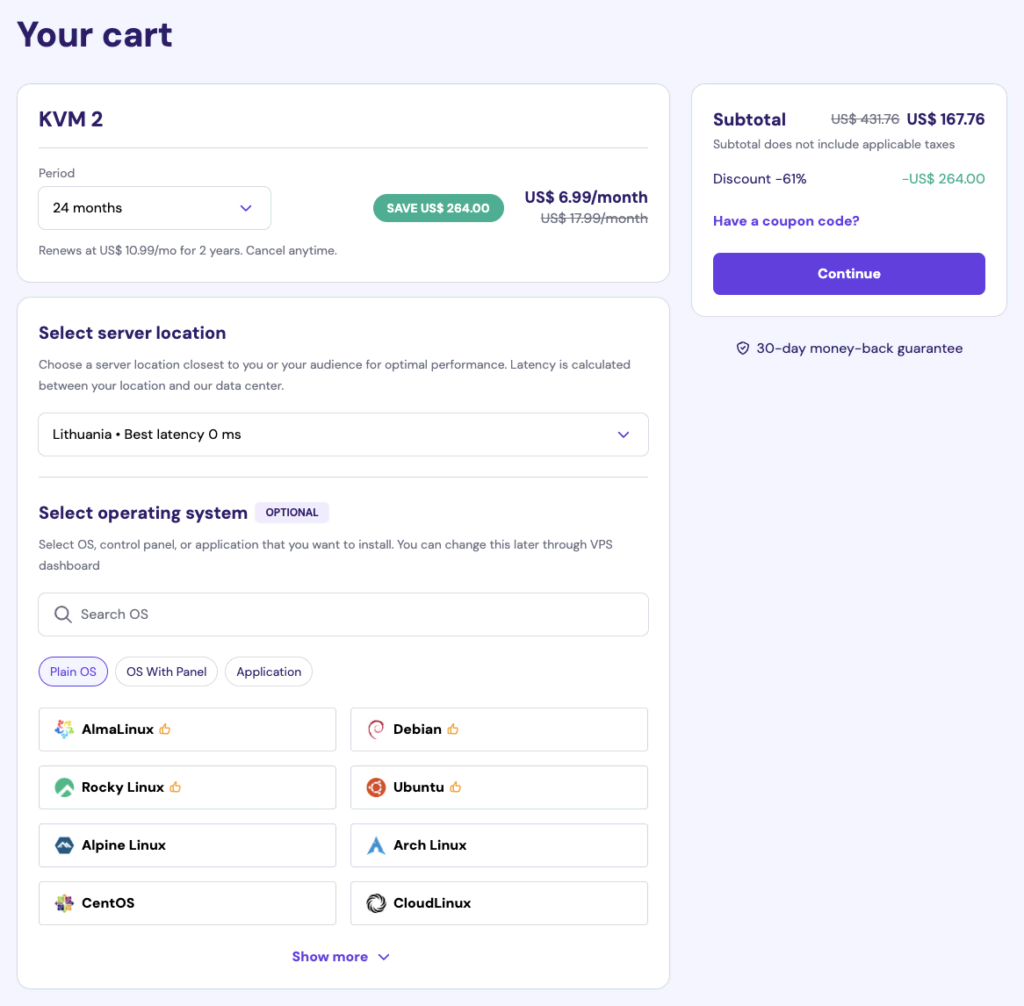The image size is (1024, 1006).
Task: Switch to the Application tab
Action: pyautogui.click(x=268, y=672)
